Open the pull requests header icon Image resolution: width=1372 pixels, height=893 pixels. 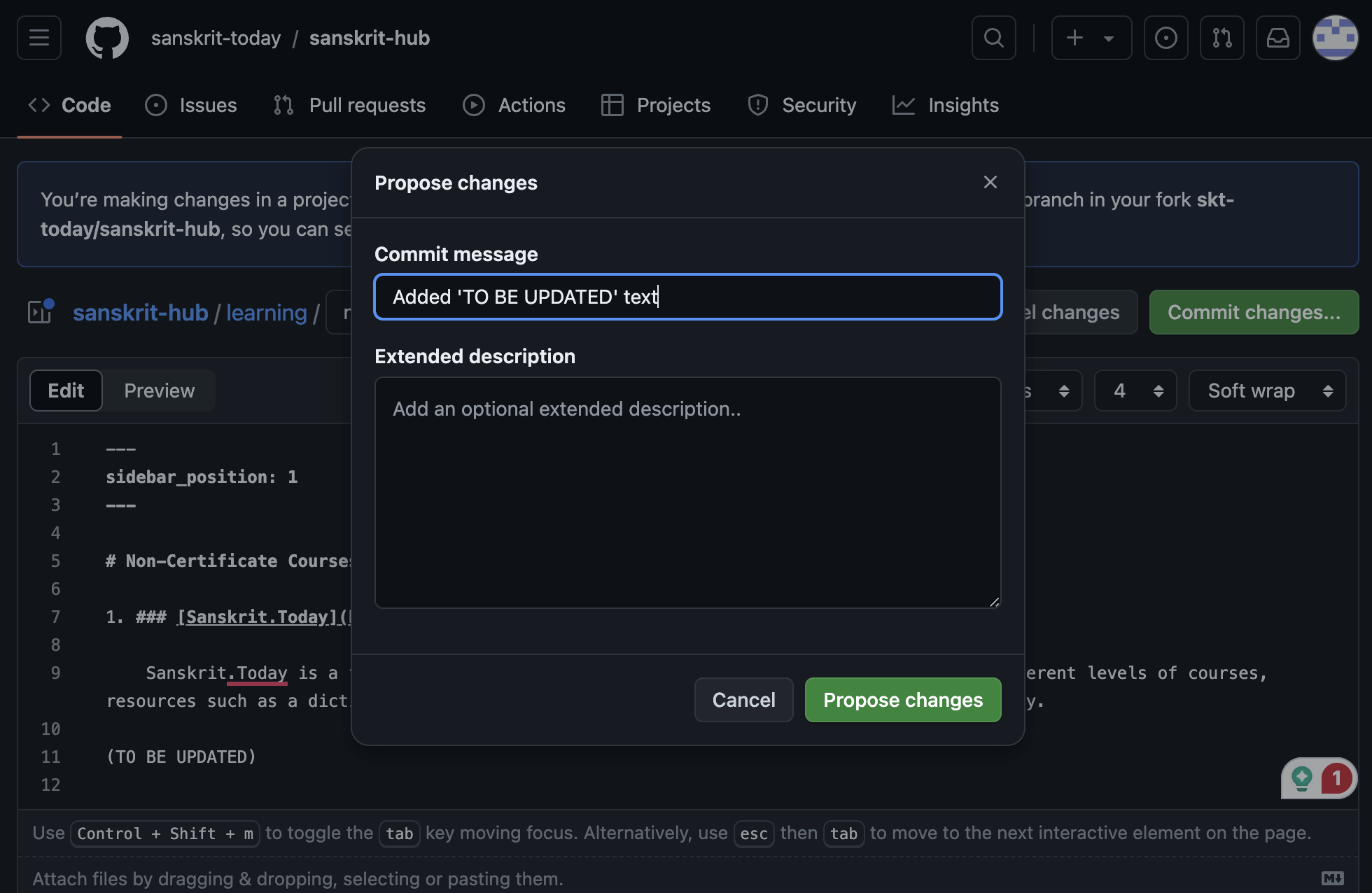tap(1221, 38)
